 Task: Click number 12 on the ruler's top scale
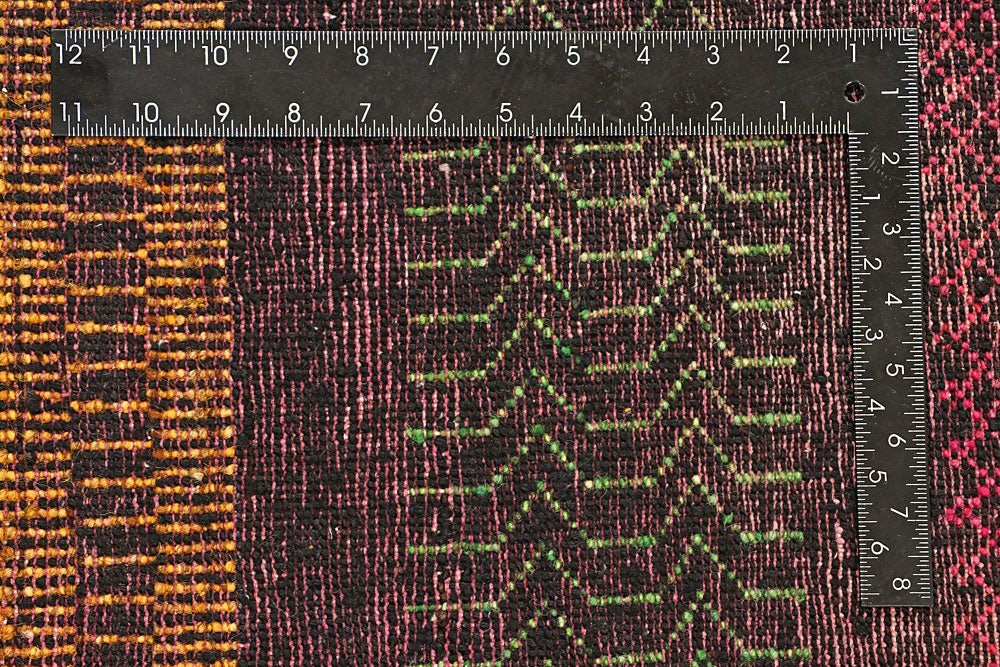pos(69,55)
